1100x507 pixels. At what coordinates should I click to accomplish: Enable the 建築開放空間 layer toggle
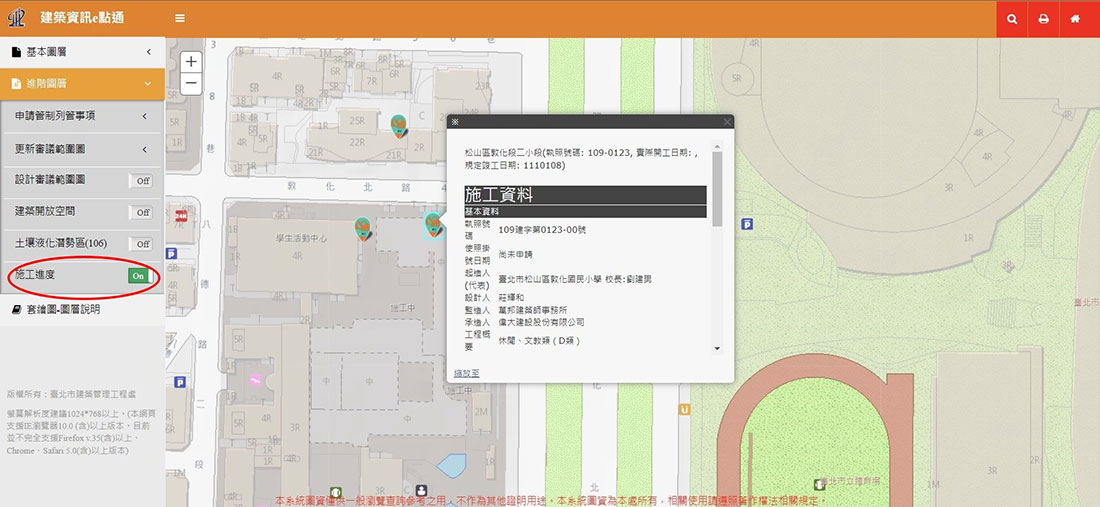142,212
